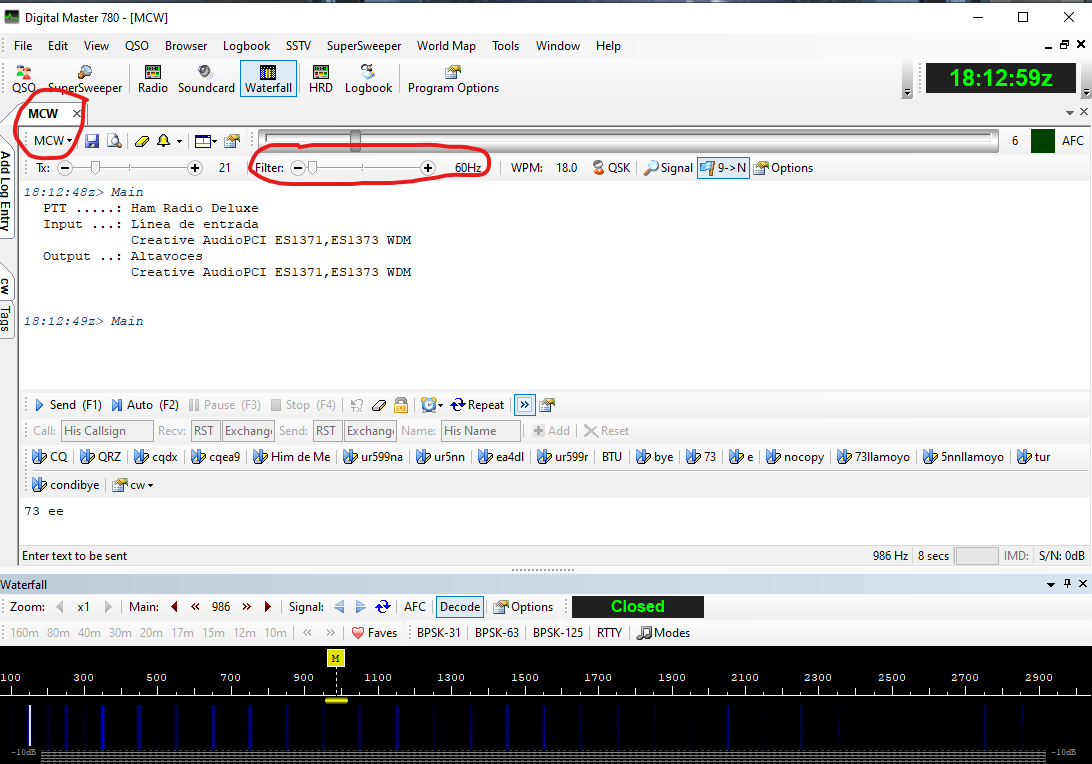Click the Filter plus button

pos(428,168)
